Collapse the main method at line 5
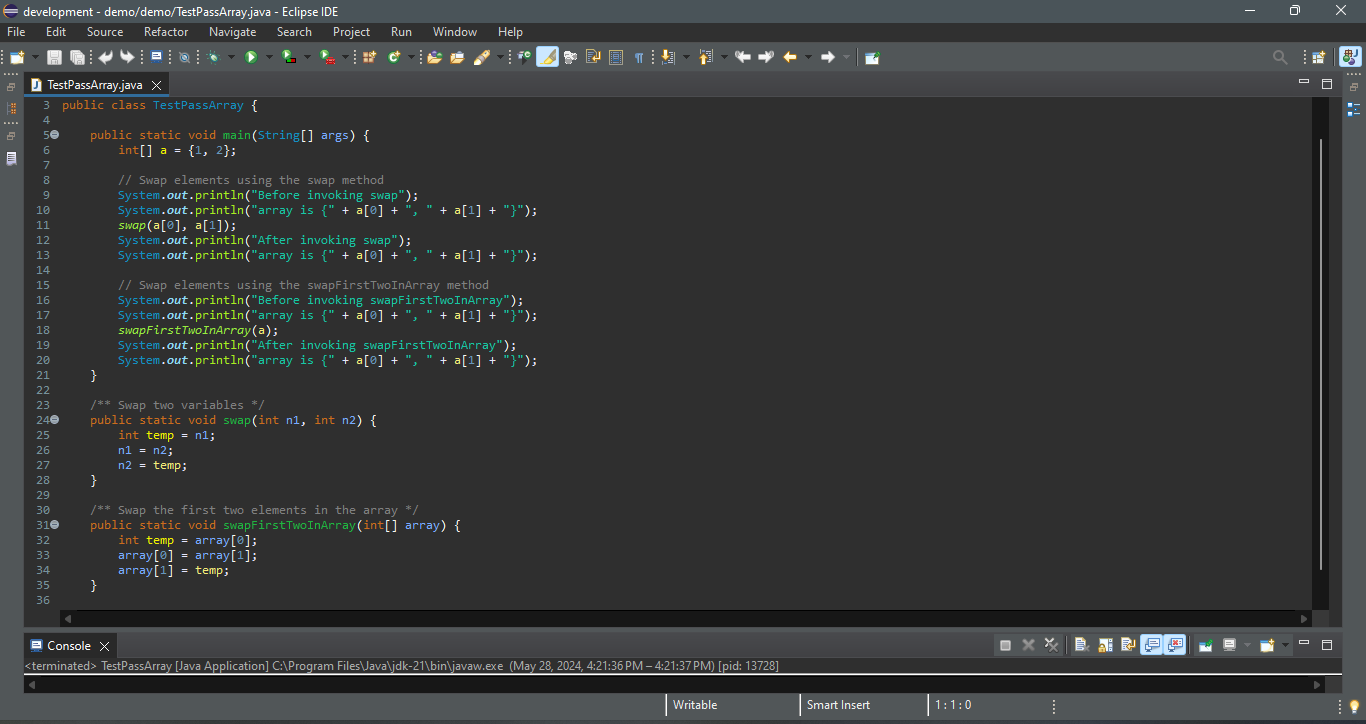Image resolution: width=1366 pixels, height=724 pixels. pos(55,134)
